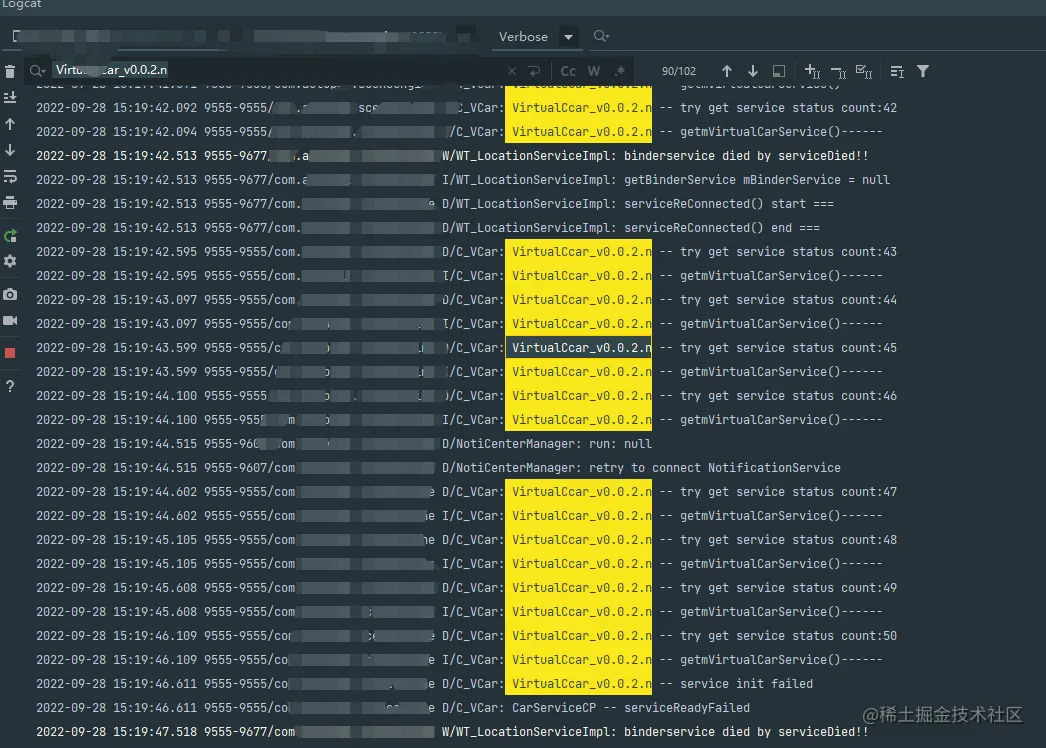Click log line 'try get service status count:50'
This screenshot has width=1046, height=748.
466,636
